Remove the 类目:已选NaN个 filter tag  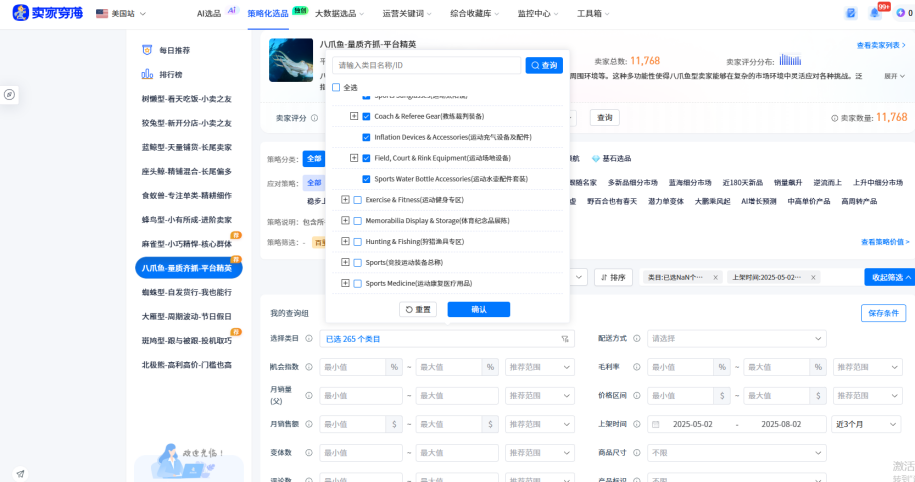715,278
